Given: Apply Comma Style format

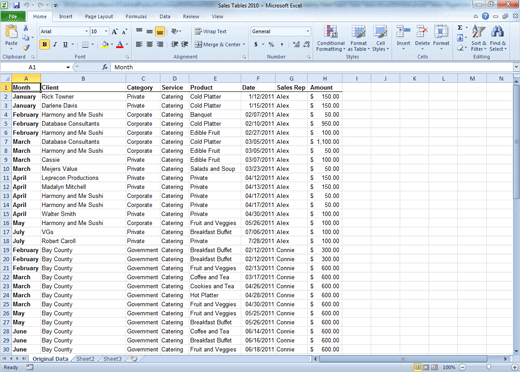Looking at the screenshot, I should [282, 44].
